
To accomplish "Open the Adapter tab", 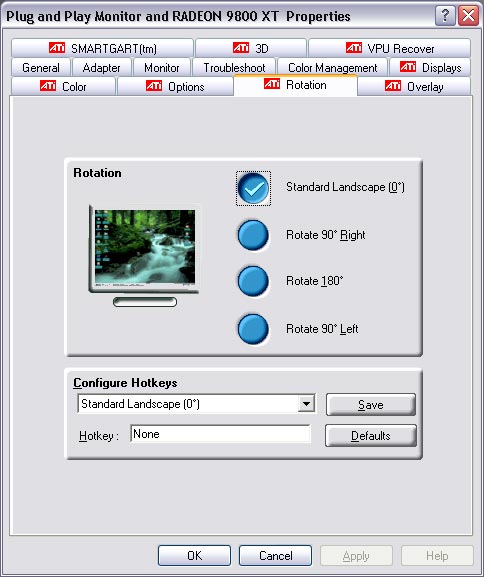I will [102, 68].
